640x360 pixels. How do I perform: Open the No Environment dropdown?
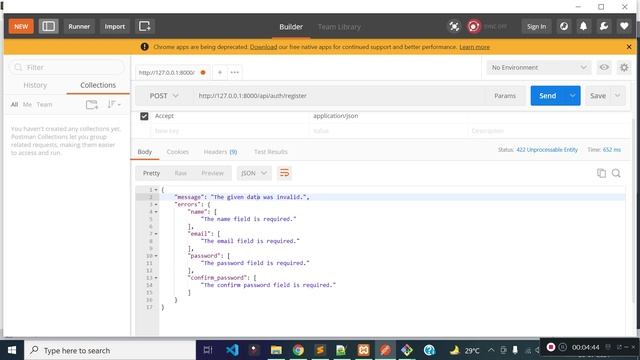click(x=539, y=67)
